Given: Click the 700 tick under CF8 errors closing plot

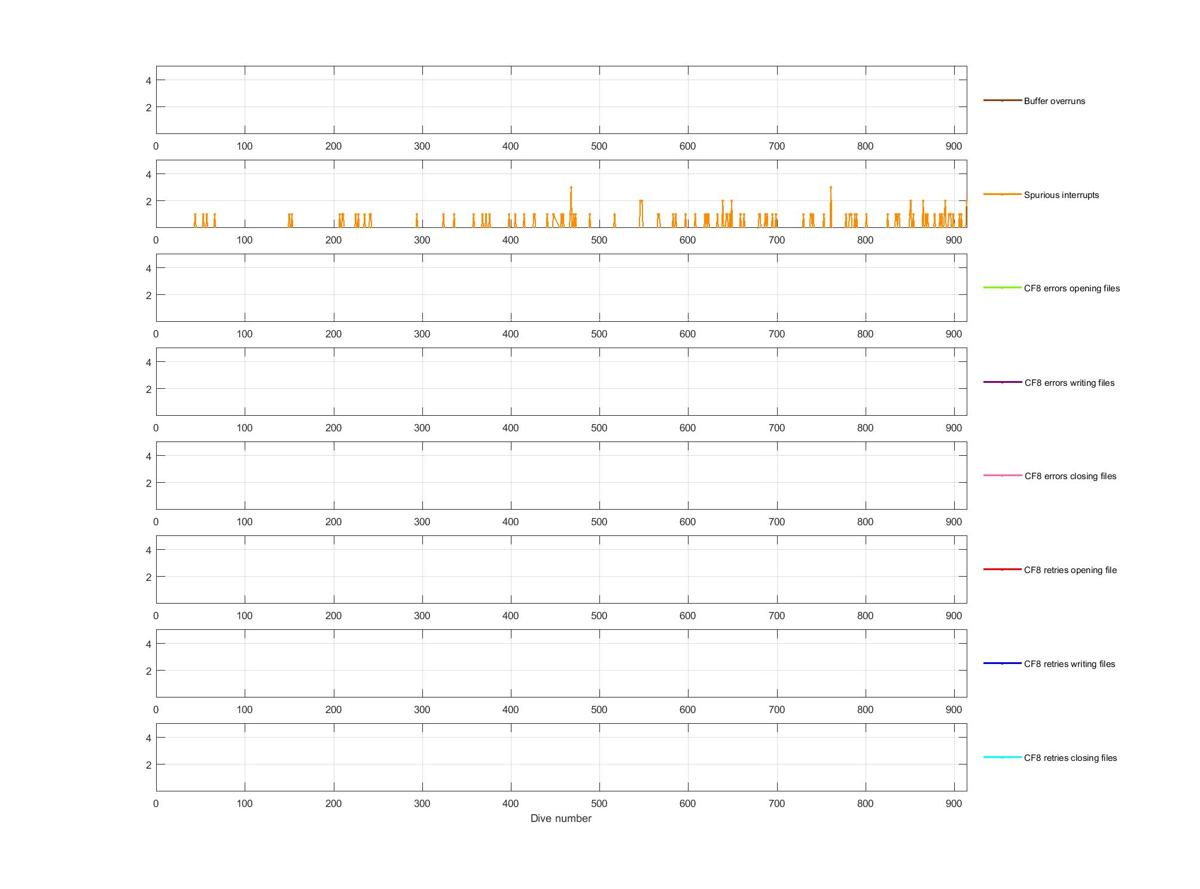Looking at the screenshot, I should pos(776,522).
